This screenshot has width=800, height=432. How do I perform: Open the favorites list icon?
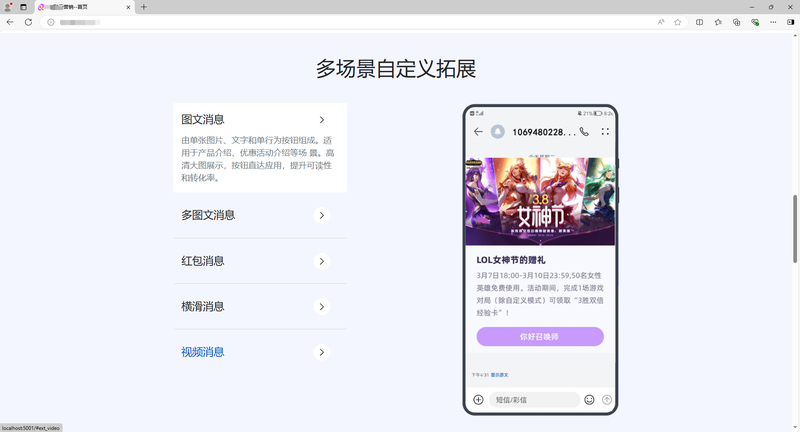point(718,22)
